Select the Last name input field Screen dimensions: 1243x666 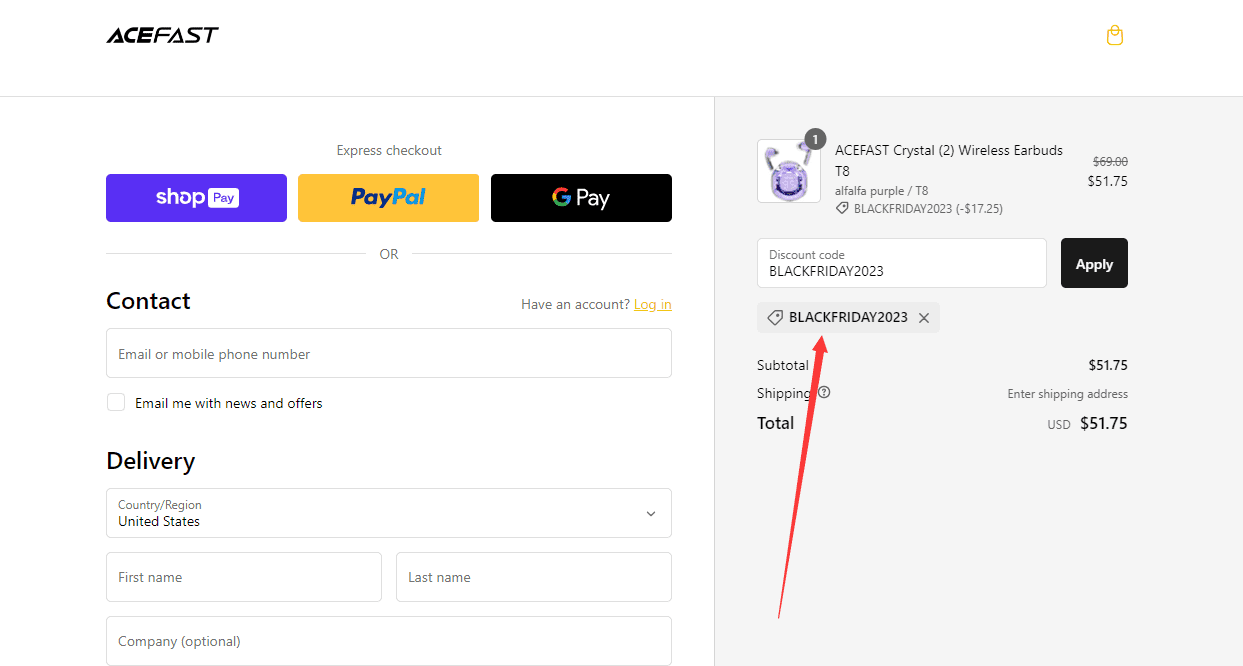(533, 577)
